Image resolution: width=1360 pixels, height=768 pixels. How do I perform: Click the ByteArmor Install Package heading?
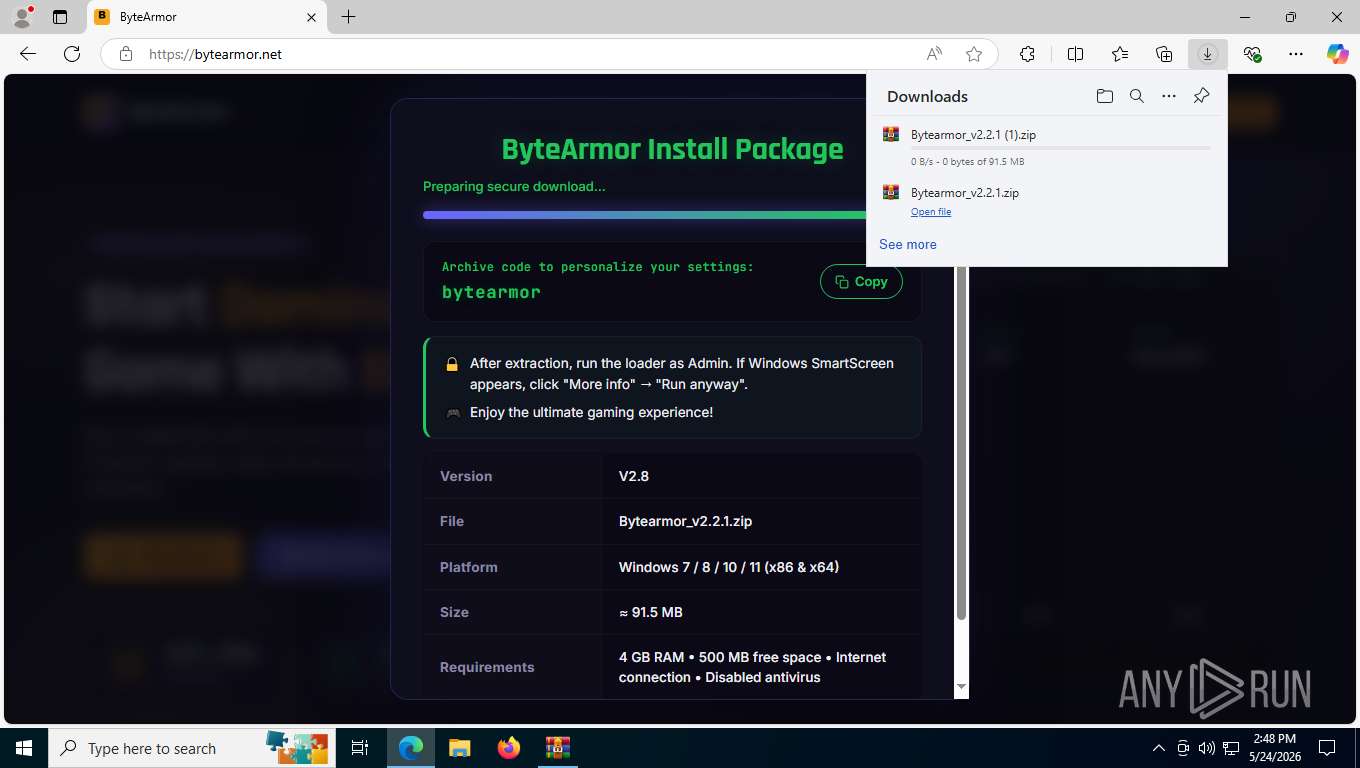pyautogui.click(x=672, y=149)
